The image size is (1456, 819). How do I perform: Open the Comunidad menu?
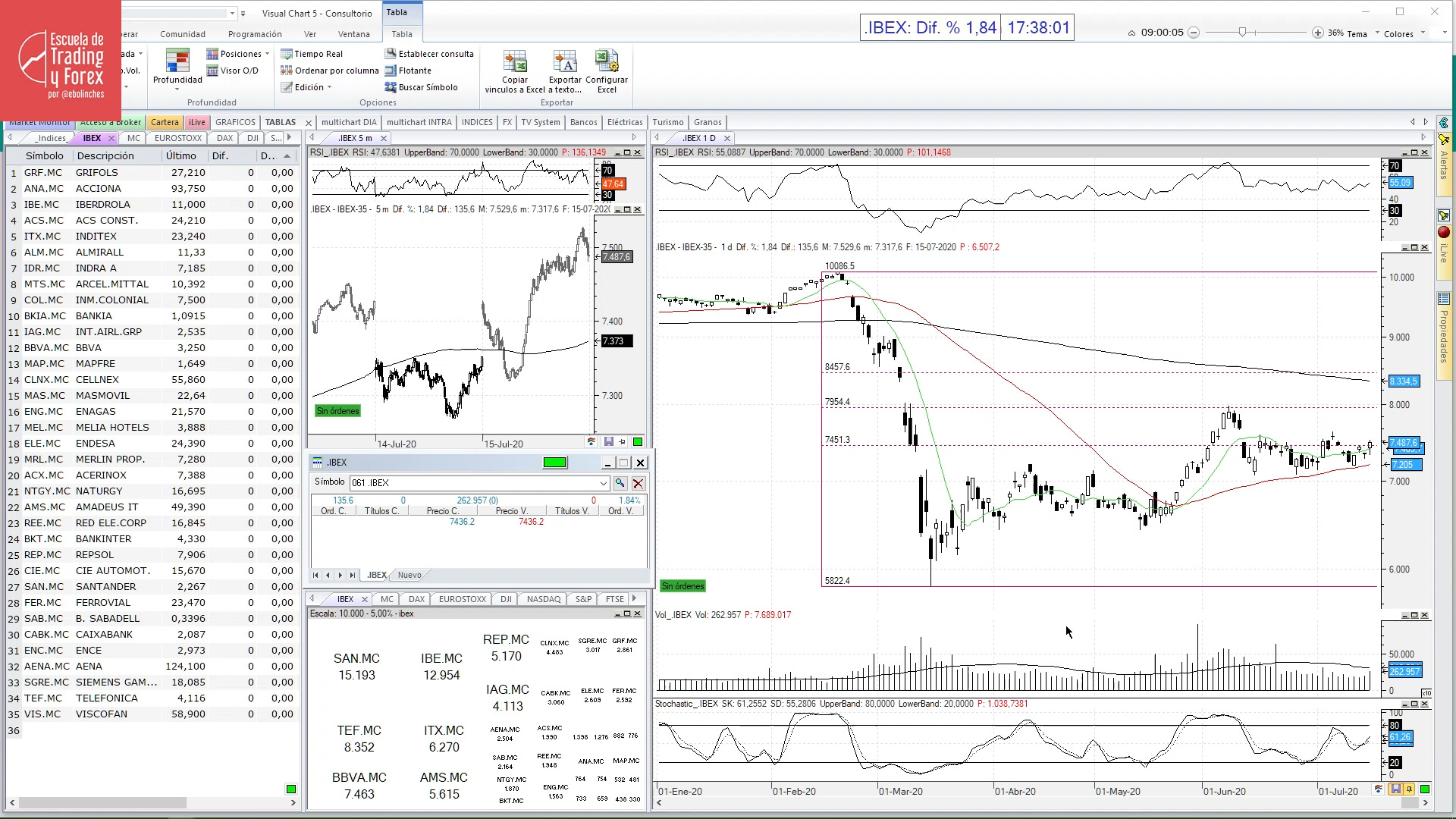click(x=183, y=34)
